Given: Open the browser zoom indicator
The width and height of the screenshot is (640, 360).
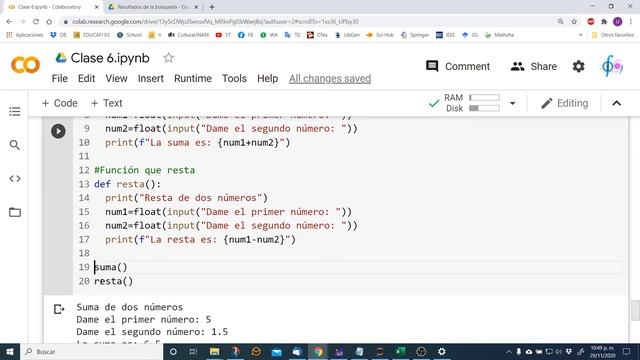Looking at the screenshot, I should click(561, 22).
